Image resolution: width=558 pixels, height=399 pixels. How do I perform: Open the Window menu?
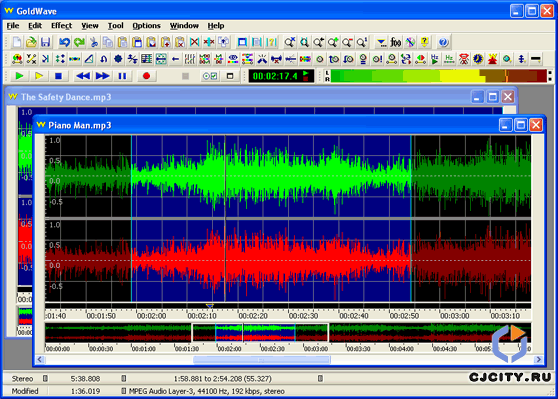184,26
